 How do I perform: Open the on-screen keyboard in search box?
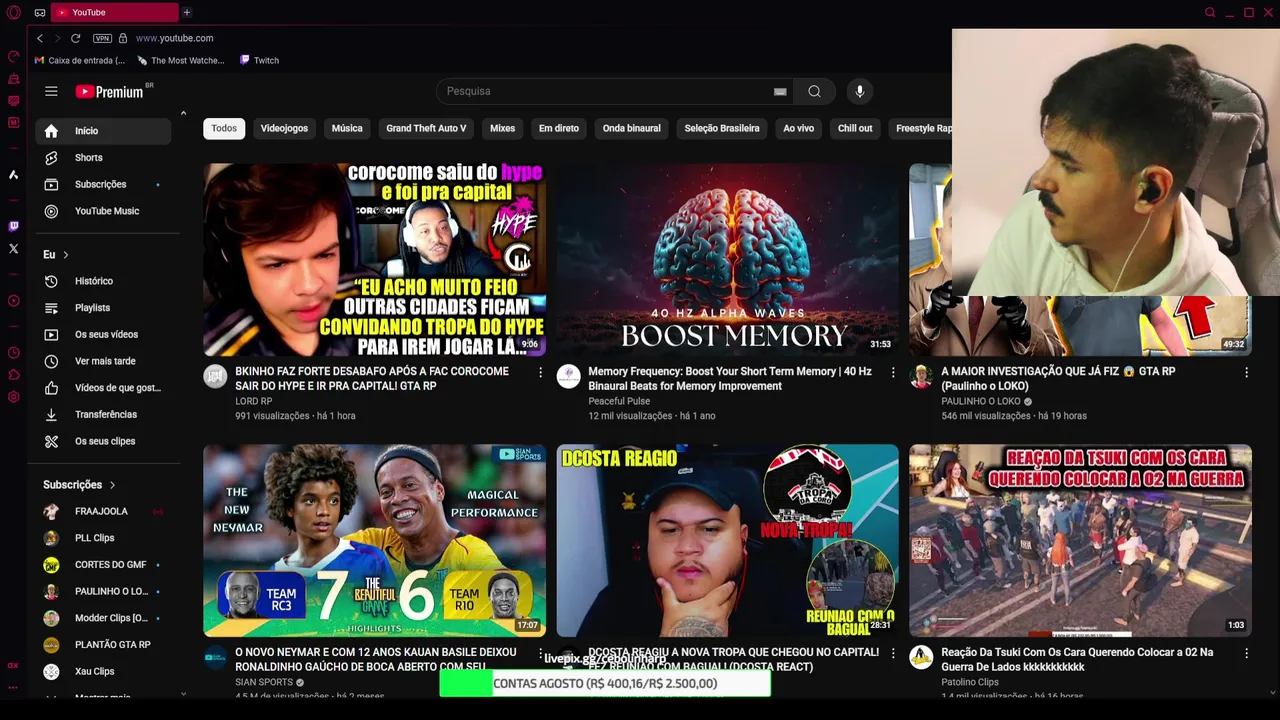coord(780,91)
